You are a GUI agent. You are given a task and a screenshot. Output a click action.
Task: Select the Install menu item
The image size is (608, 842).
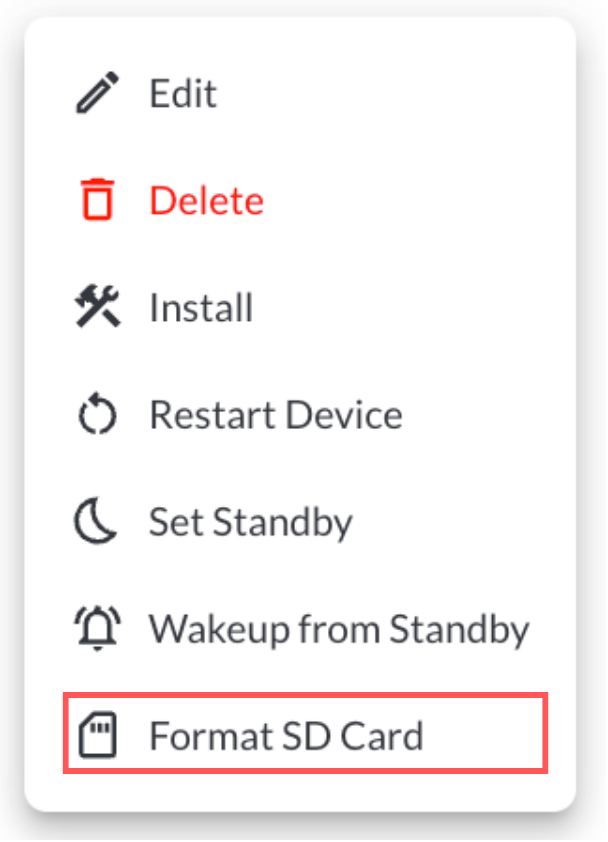201,308
